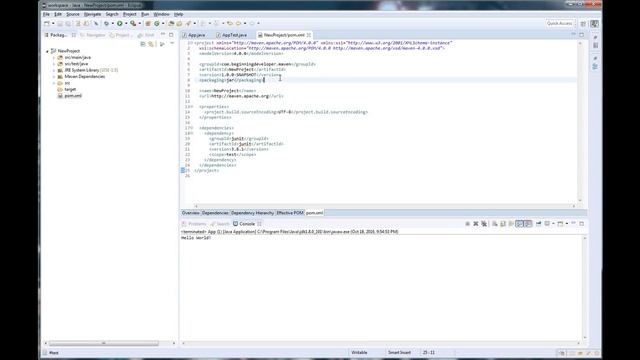This screenshot has width=640, height=360.
Task: Collapse the NewProject tree node
Action: [x=47, y=51]
